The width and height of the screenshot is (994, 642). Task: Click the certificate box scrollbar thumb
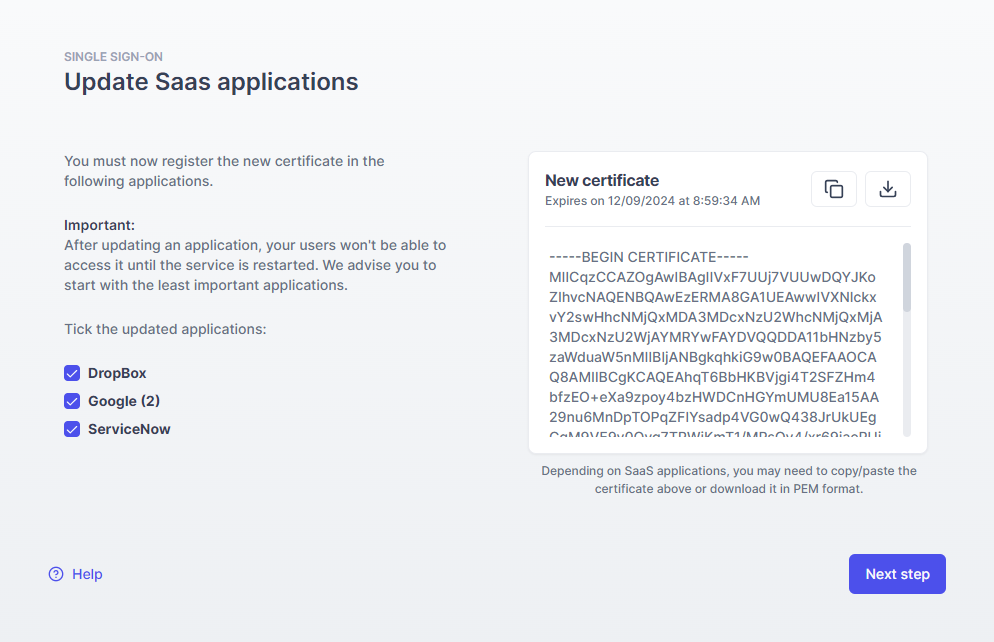click(x=907, y=277)
